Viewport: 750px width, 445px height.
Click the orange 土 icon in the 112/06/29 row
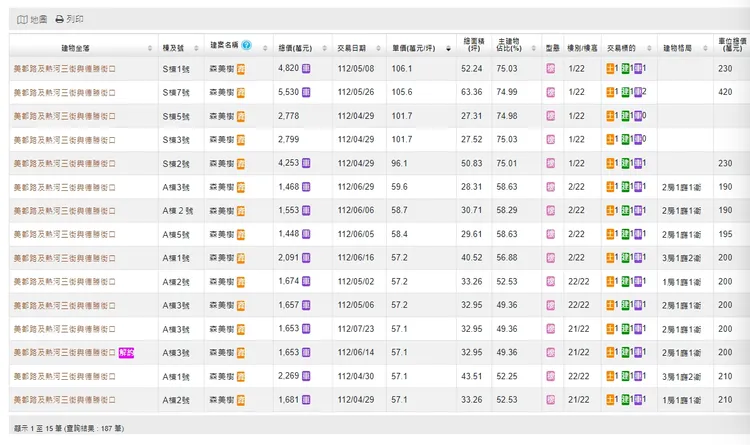(611, 187)
